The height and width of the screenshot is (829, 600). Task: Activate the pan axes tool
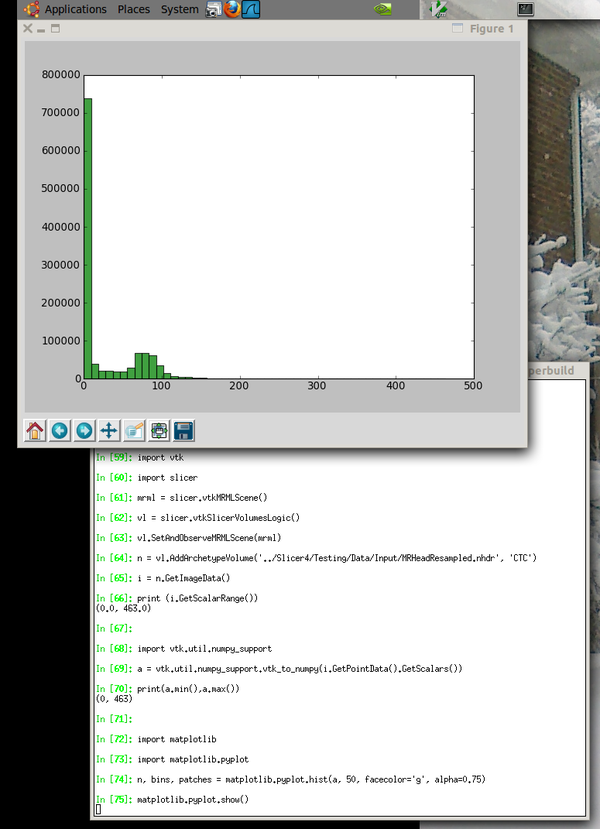[x=109, y=431]
